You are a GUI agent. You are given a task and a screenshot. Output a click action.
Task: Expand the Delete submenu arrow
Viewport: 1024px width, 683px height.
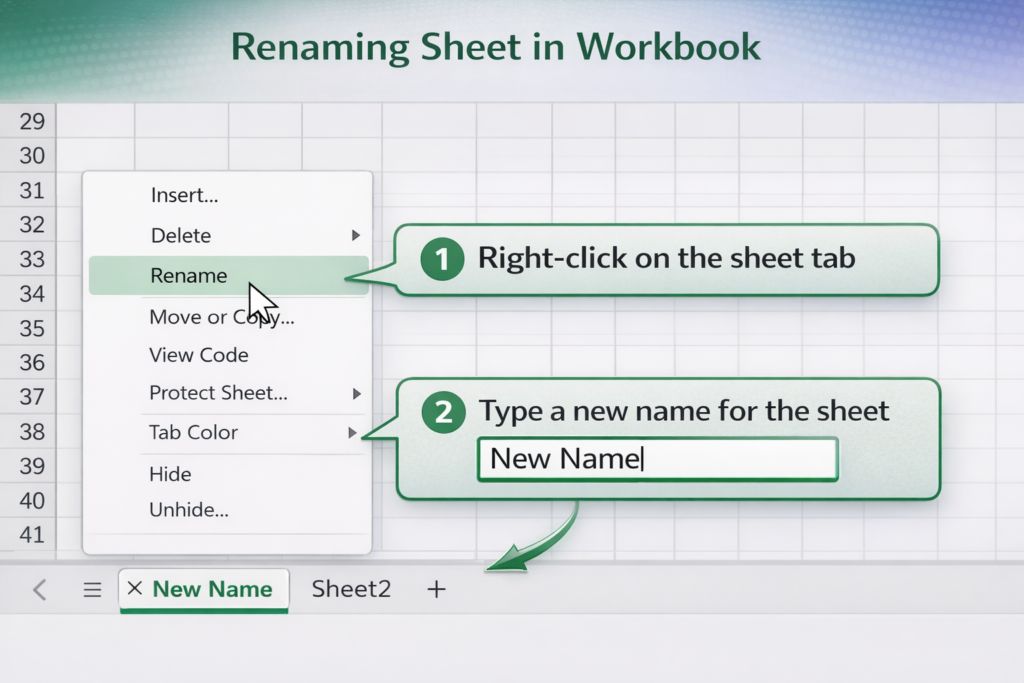357,235
